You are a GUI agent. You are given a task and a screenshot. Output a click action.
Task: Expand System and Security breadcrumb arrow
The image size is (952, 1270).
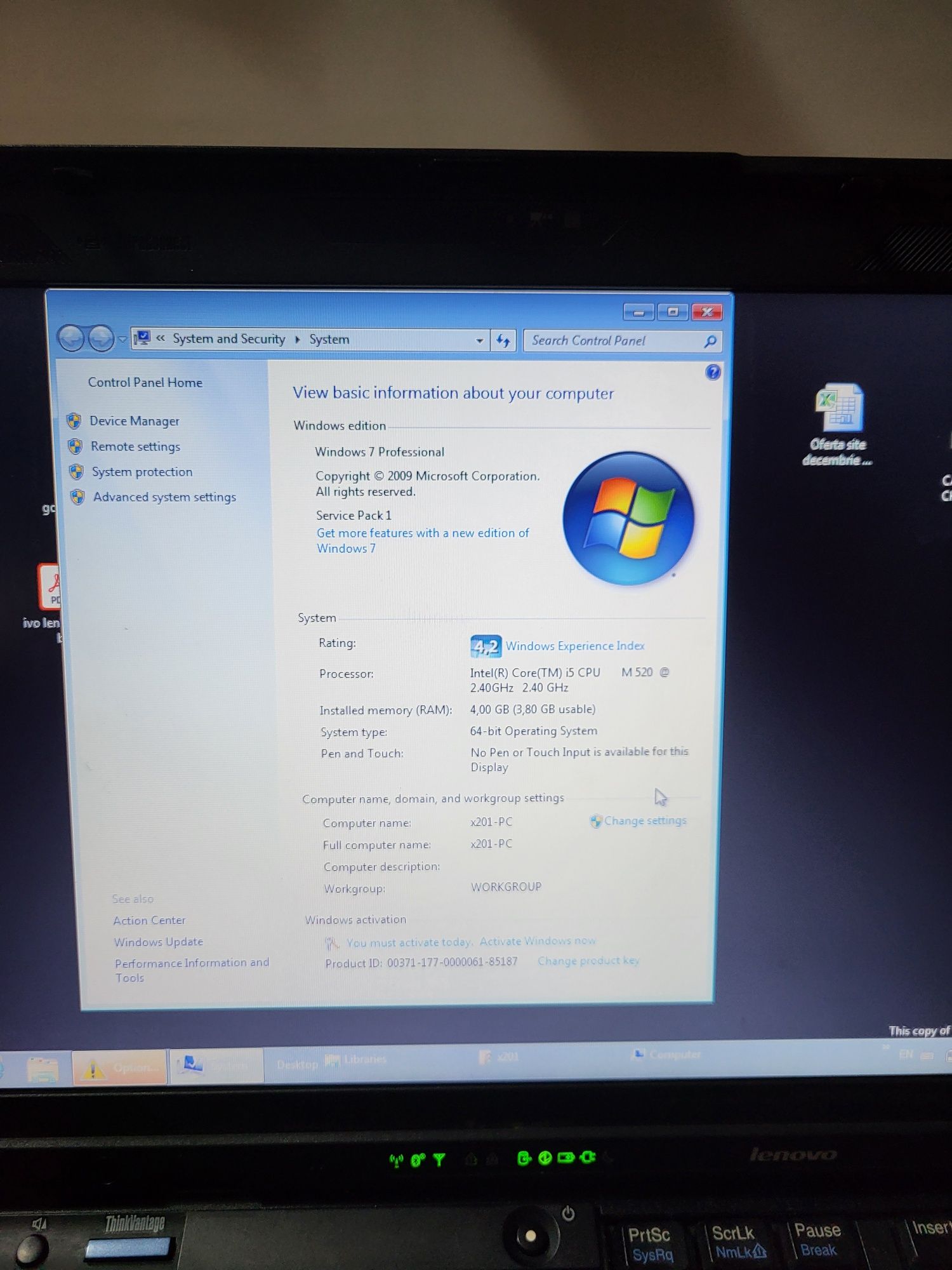[x=297, y=340]
